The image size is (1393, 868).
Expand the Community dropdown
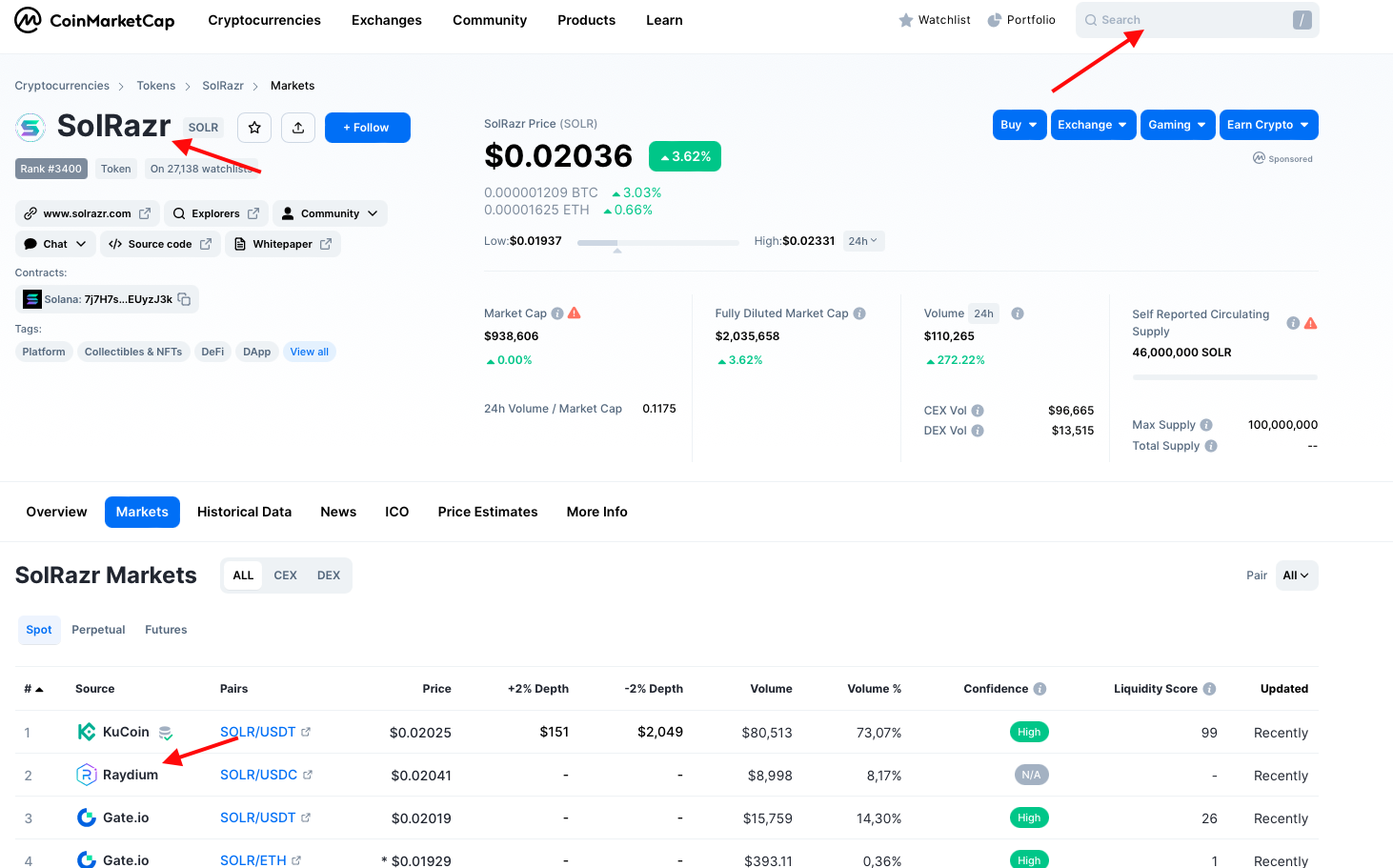330,213
